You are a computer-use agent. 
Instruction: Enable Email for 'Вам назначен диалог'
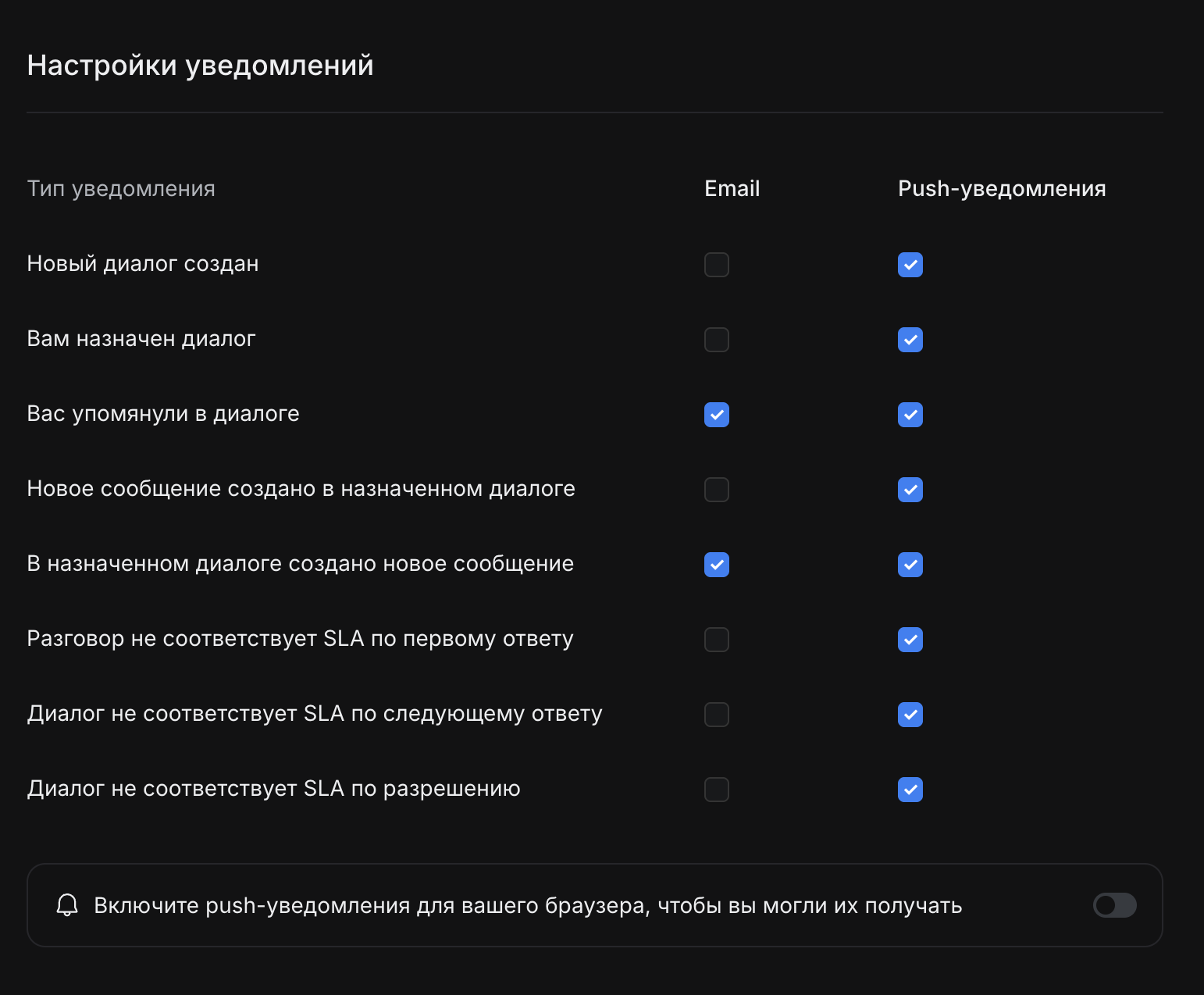pyautogui.click(x=716, y=340)
